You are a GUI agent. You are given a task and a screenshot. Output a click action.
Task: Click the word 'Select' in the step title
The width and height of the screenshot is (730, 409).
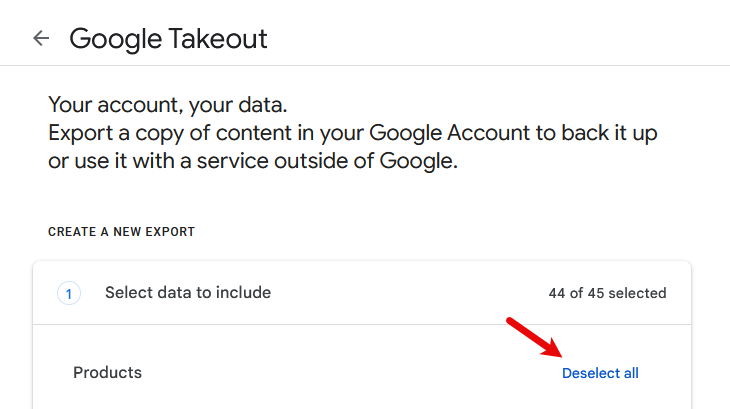127,293
